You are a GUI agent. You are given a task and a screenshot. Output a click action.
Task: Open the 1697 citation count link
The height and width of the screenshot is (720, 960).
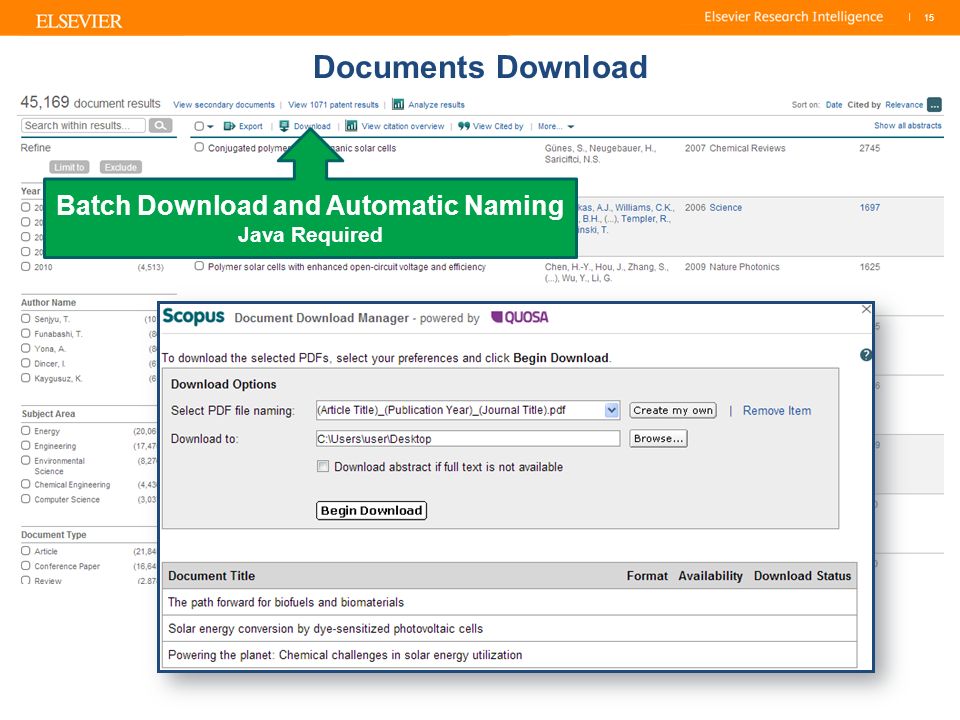tap(869, 208)
